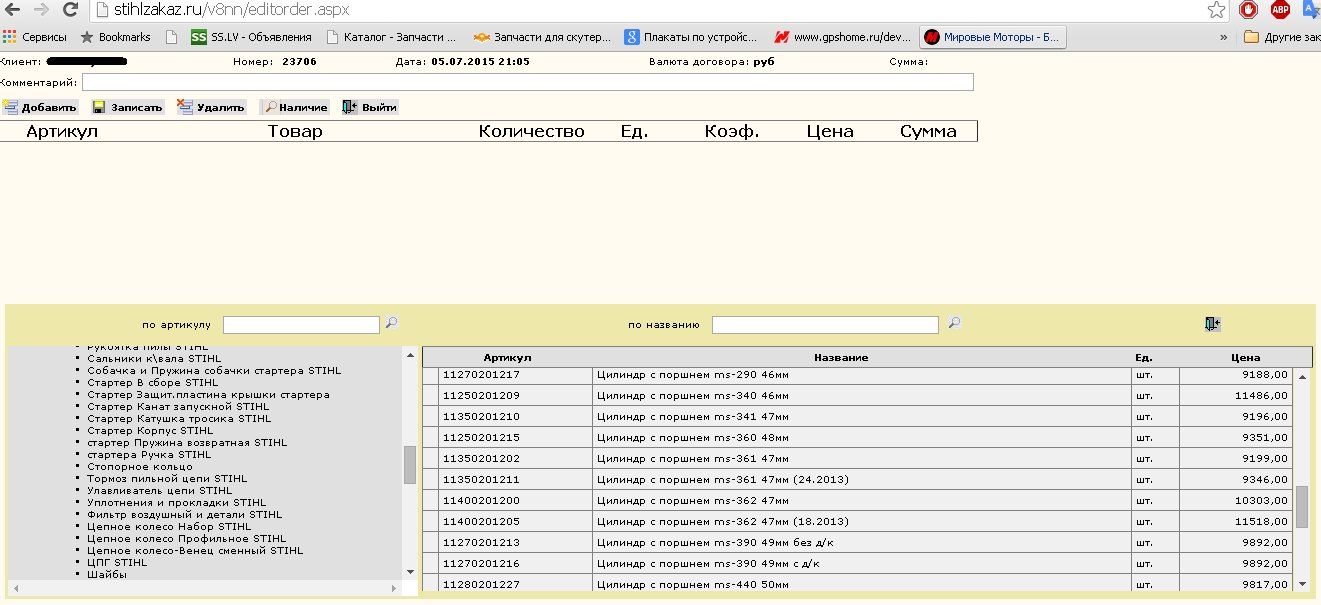Focus the по названию search field

(x=825, y=324)
